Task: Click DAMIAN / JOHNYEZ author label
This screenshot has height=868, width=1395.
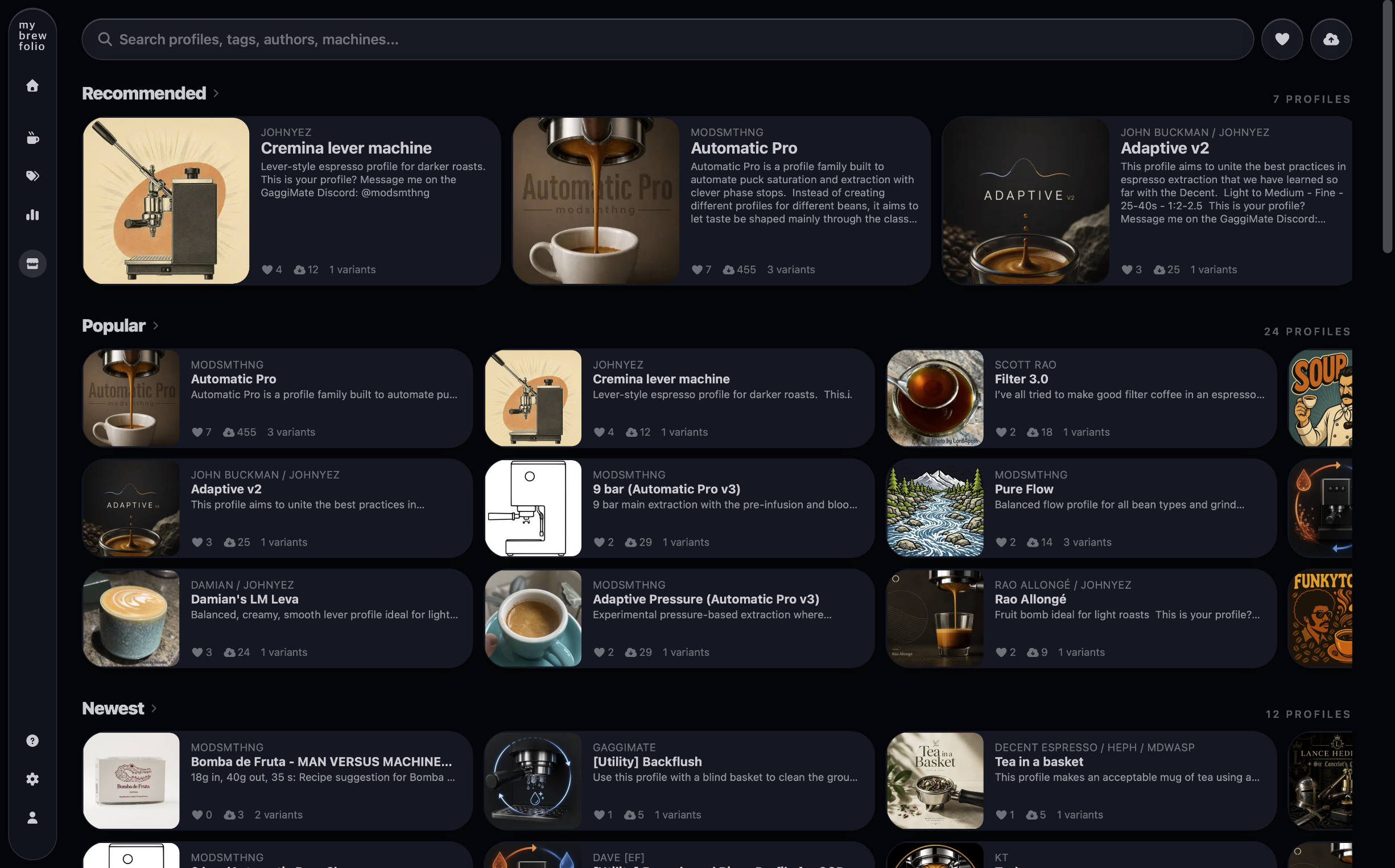Action: click(242, 585)
